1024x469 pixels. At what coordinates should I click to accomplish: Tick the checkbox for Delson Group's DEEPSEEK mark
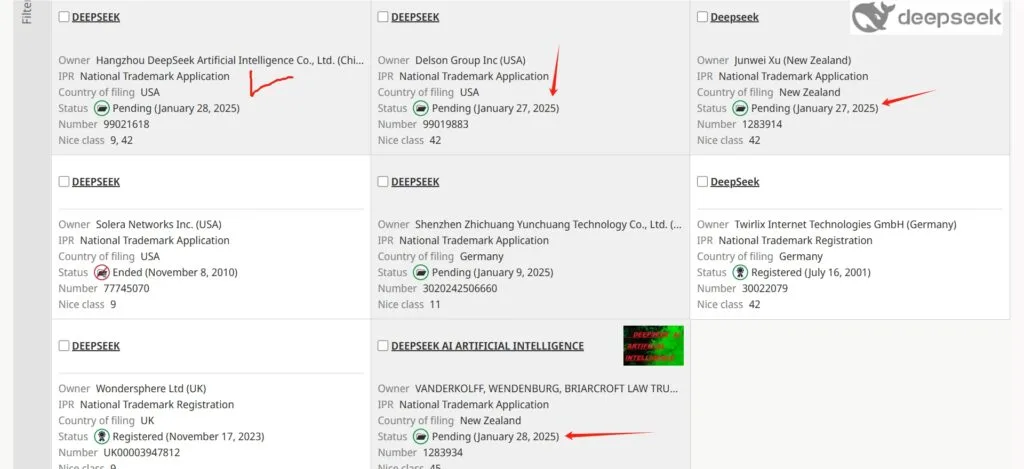point(383,17)
